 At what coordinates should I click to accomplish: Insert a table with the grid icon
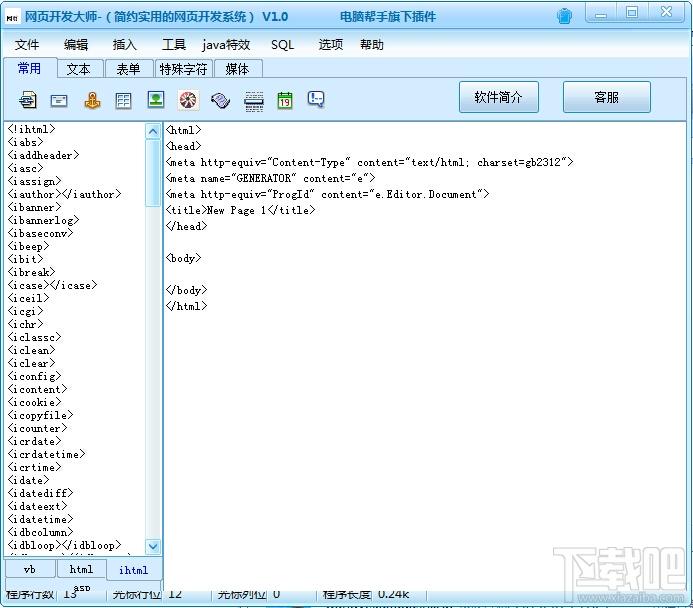click(124, 100)
